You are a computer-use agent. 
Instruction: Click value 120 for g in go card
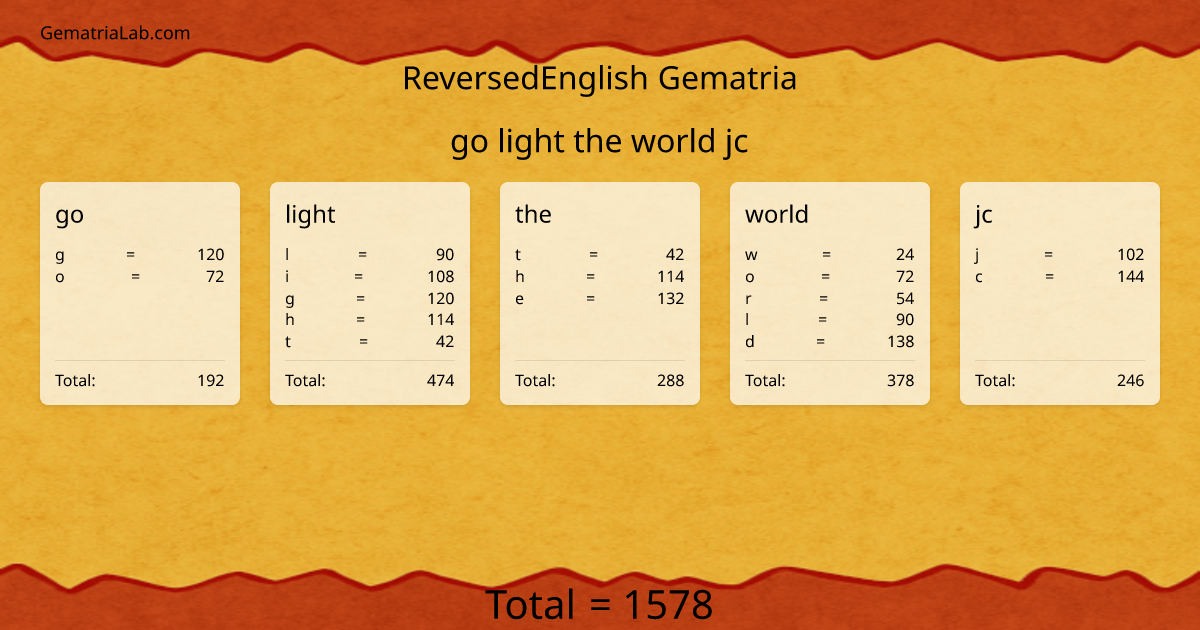tap(211, 254)
